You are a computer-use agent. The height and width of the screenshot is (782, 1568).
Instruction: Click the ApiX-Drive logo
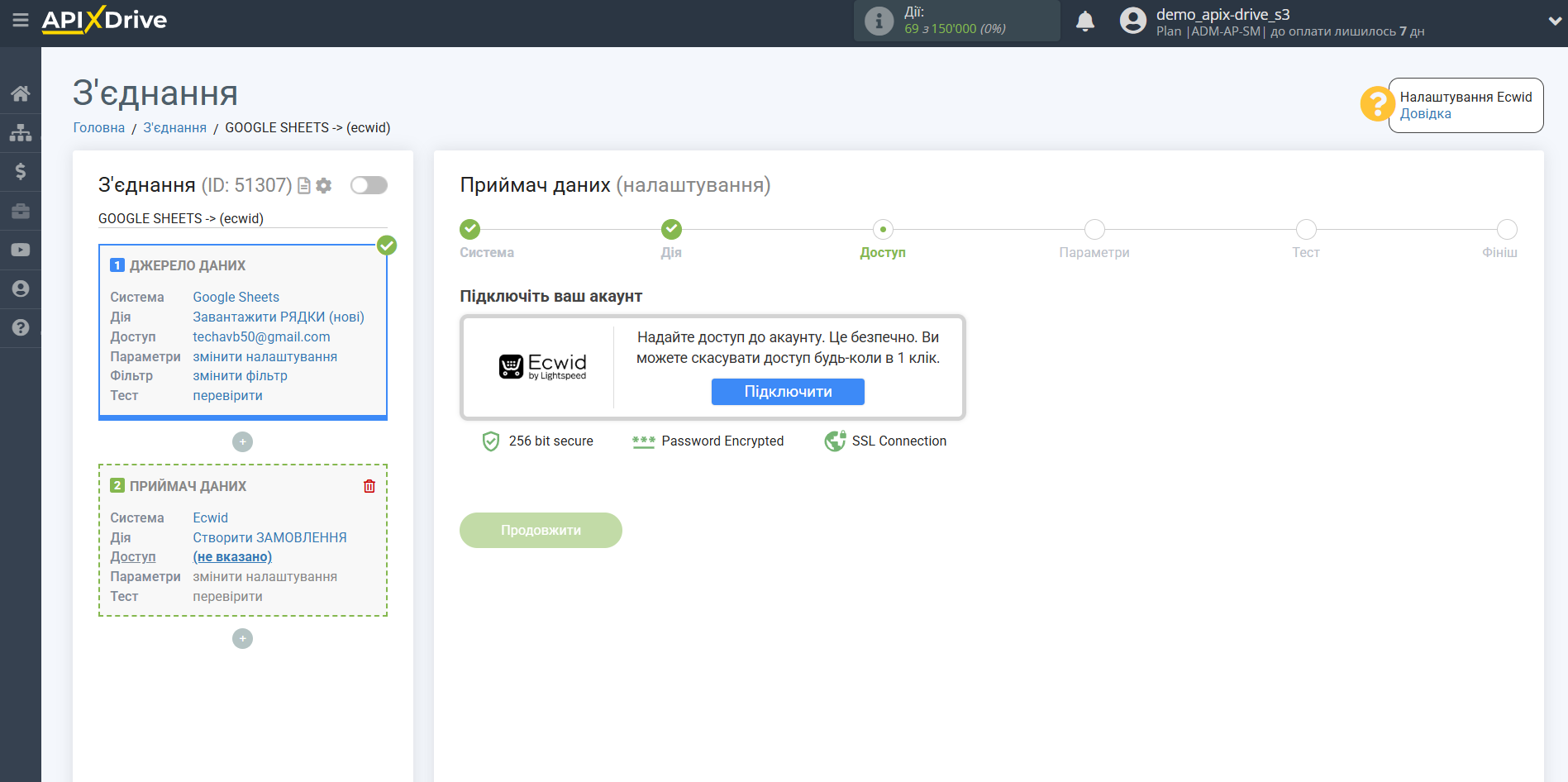(104, 20)
